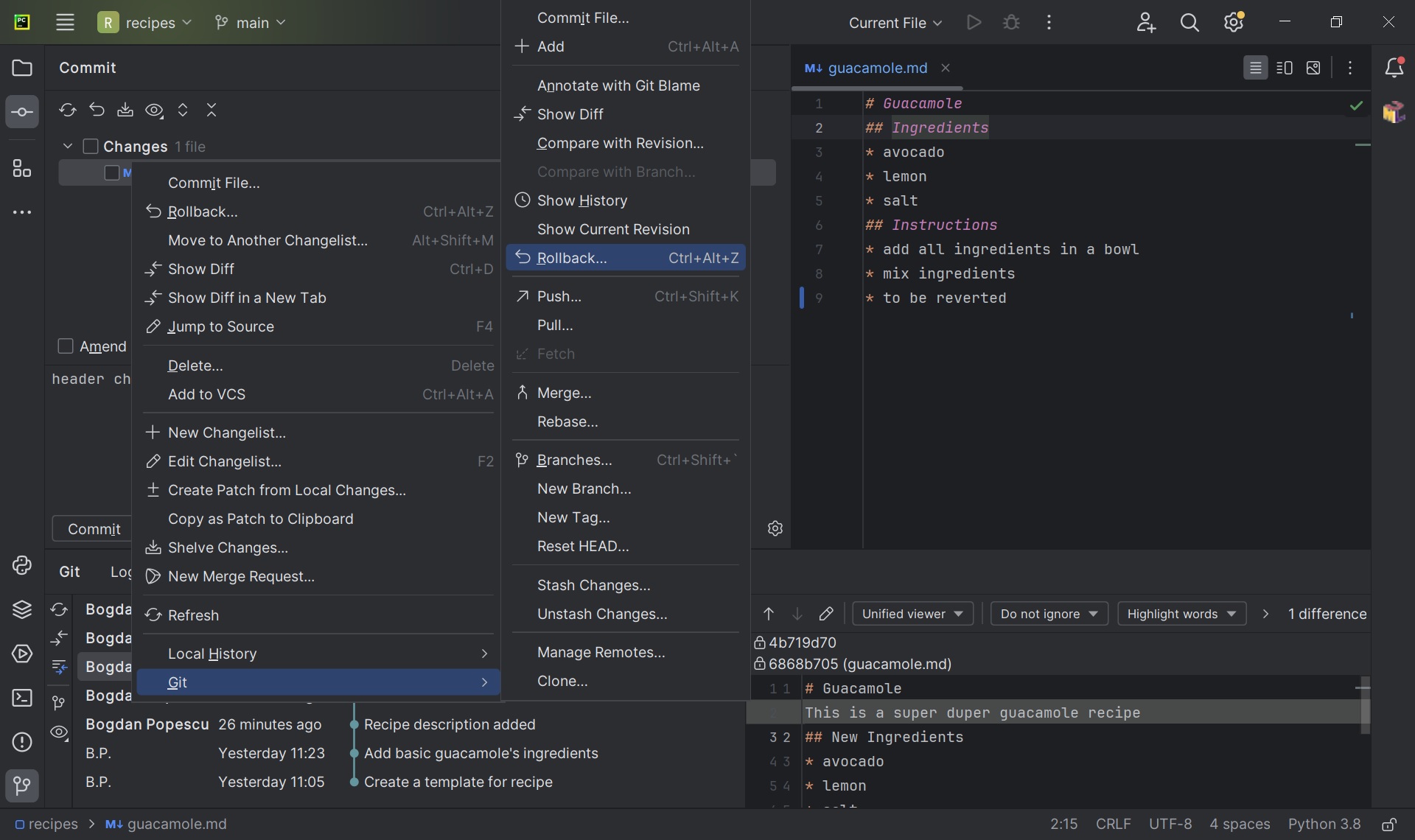Click the Commit button at bottom
1415x840 pixels.
tap(93, 528)
